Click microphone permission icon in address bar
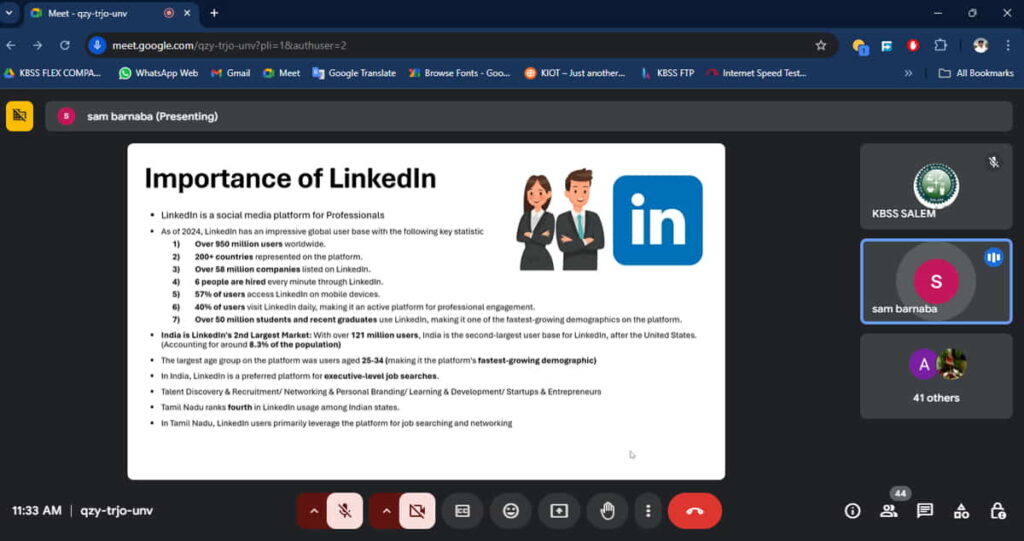The image size is (1024, 541). tap(97, 46)
